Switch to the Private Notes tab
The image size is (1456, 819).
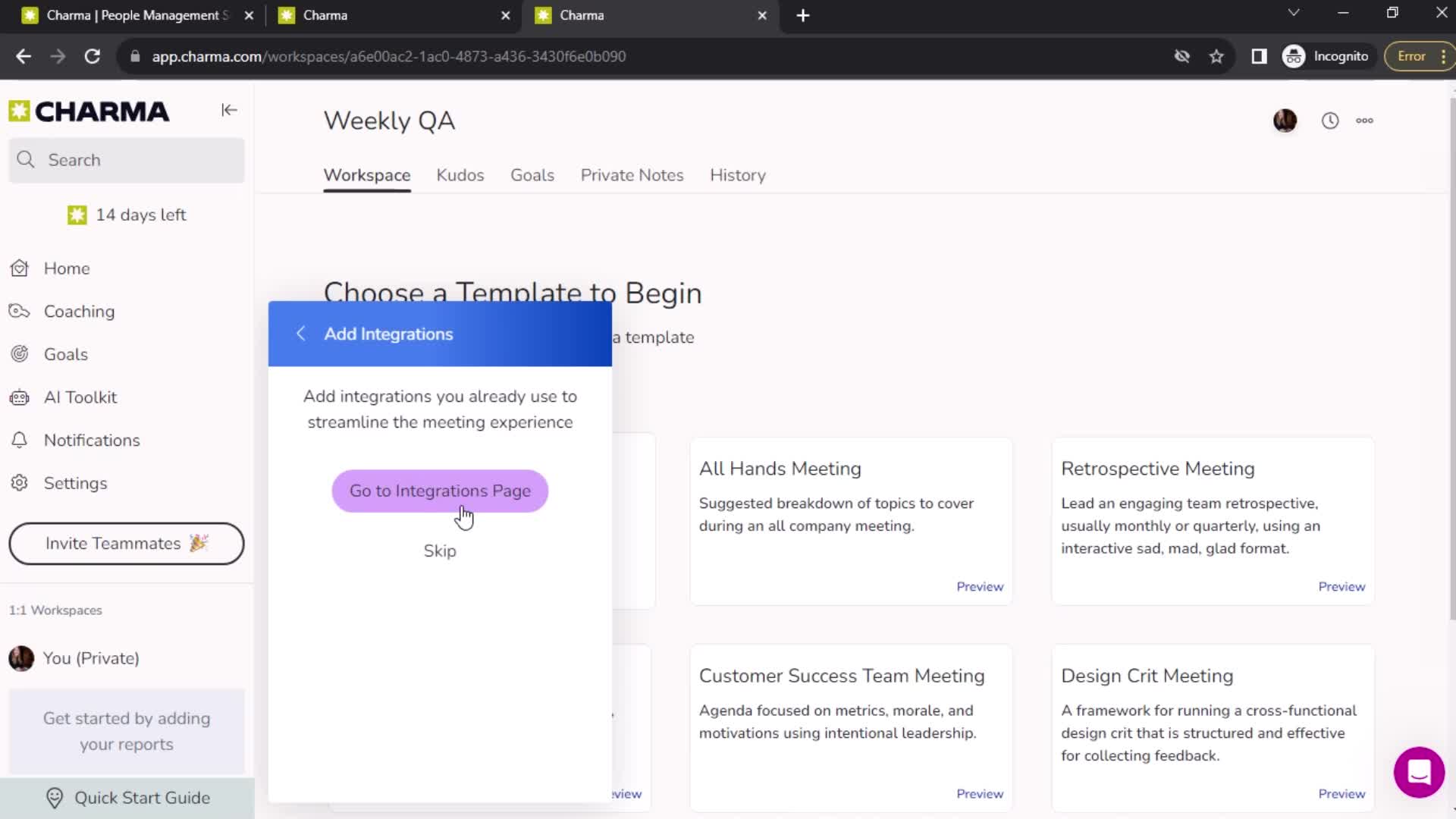pyautogui.click(x=632, y=175)
